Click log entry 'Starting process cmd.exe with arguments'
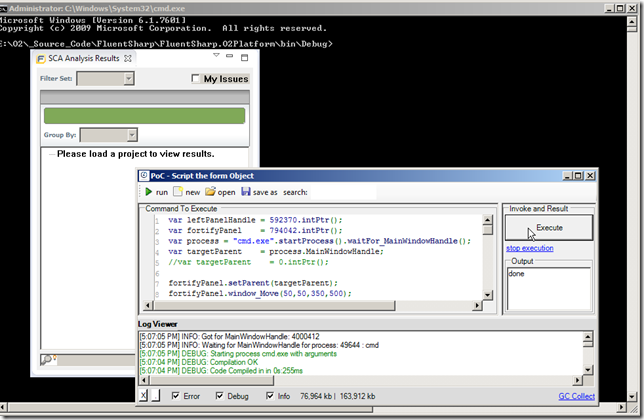The image size is (644, 420). [238, 354]
